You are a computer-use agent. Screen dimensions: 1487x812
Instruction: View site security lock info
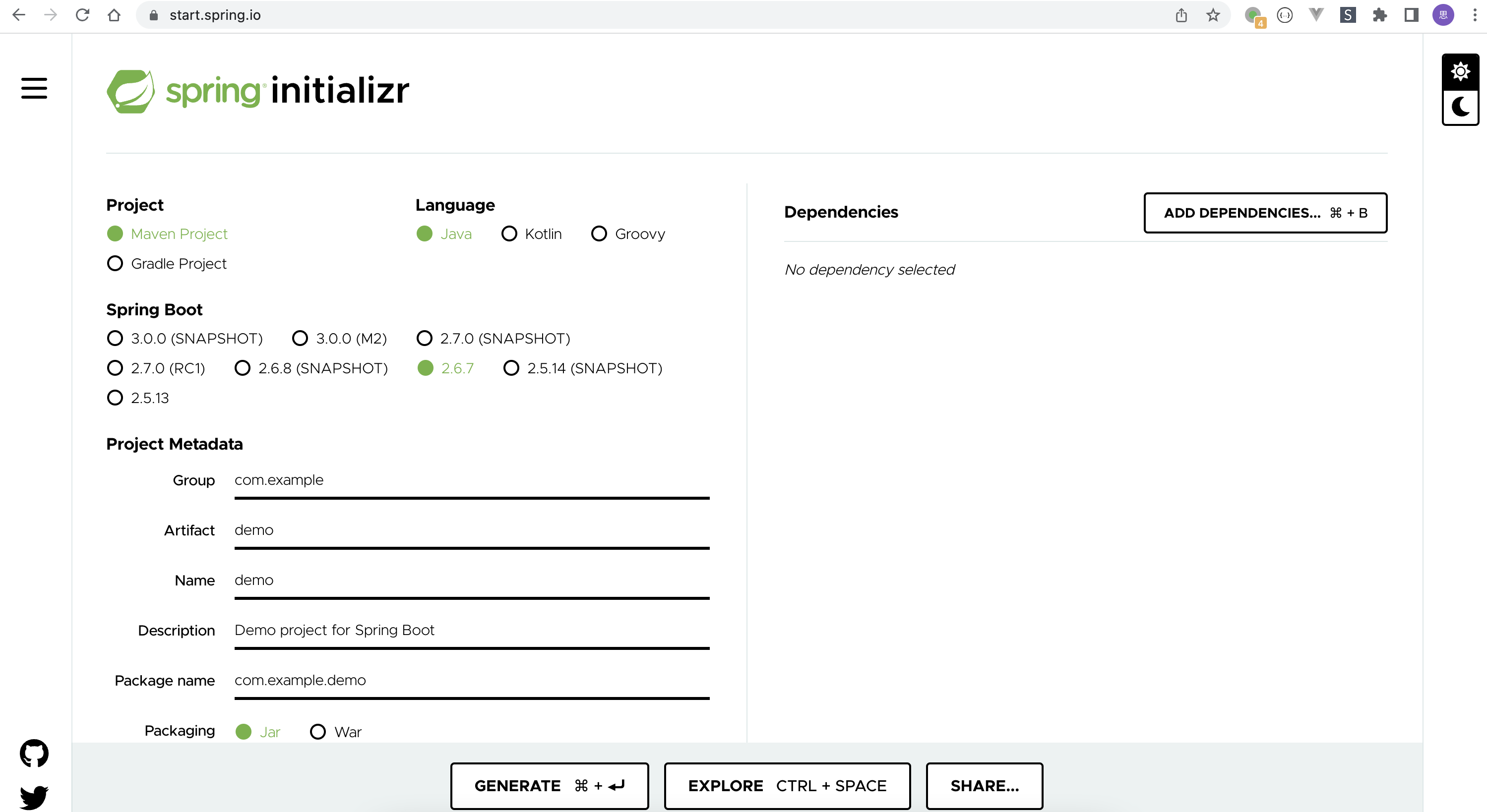coord(154,15)
